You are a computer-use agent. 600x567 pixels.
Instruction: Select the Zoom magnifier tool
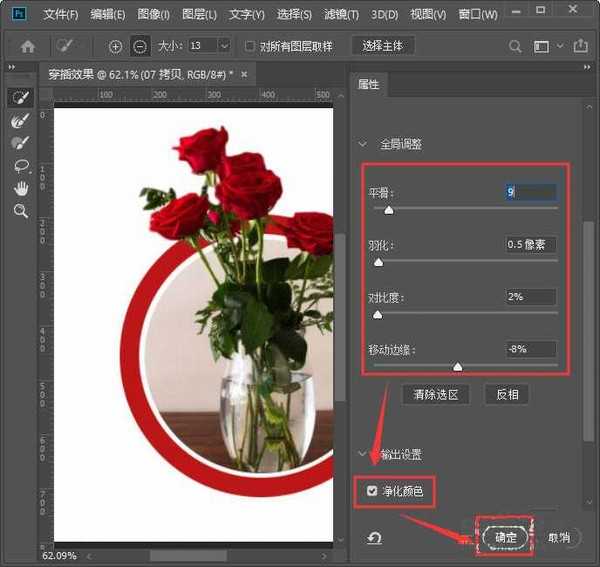pos(19,211)
